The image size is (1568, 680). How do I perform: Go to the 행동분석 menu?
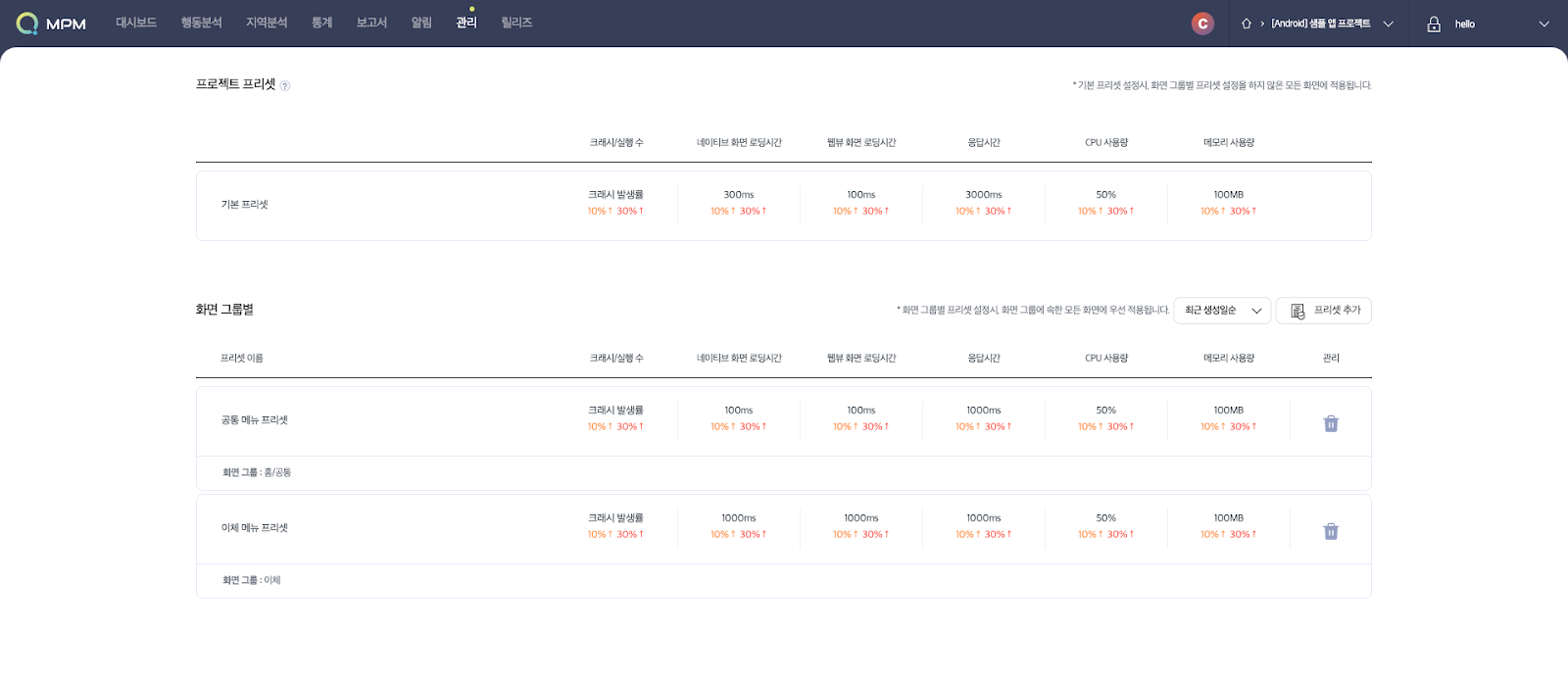(201, 23)
